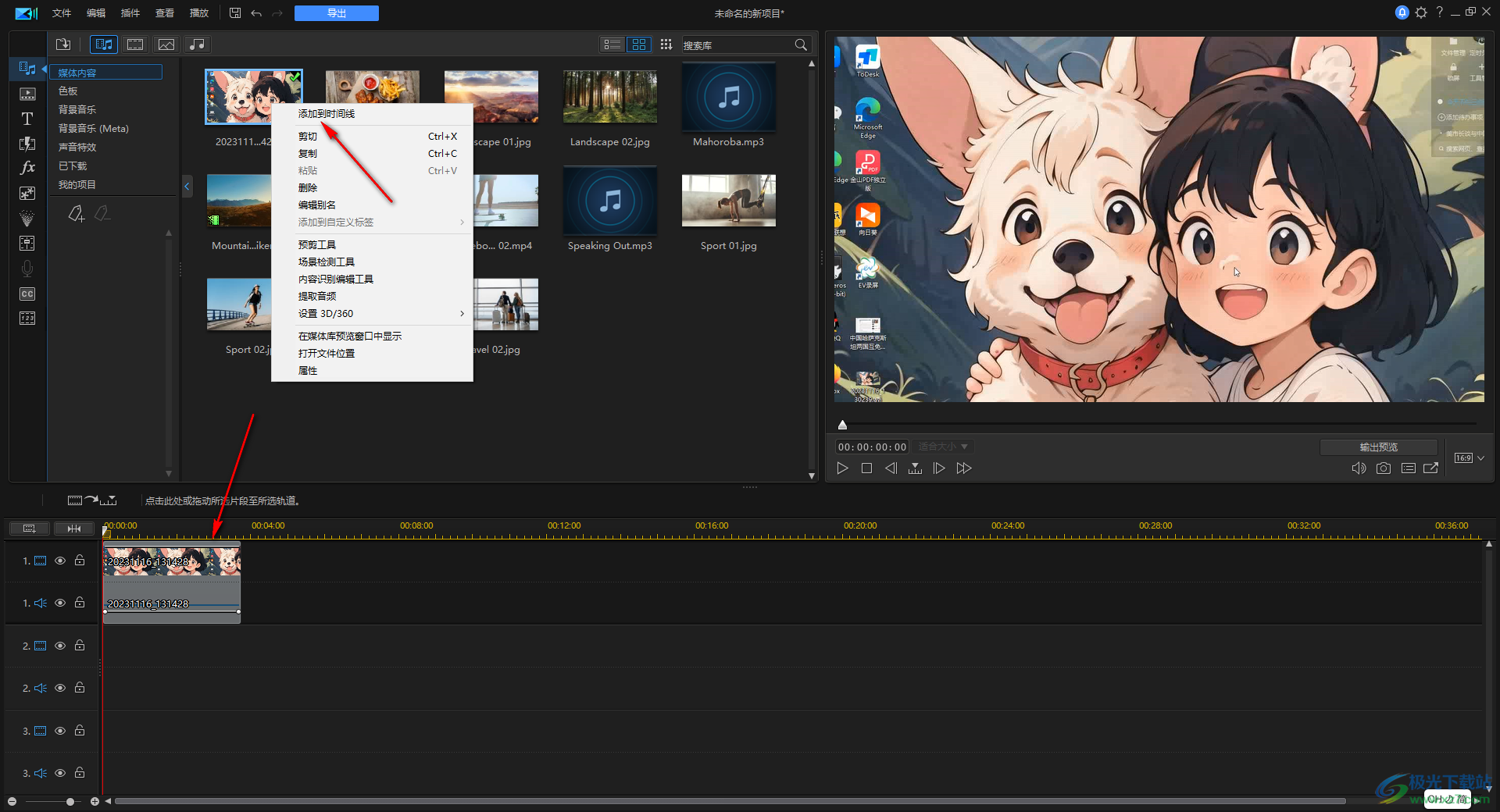Open 属性 from the context menu
Viewport: 1500px width, 812px height.
click(307, 371)
